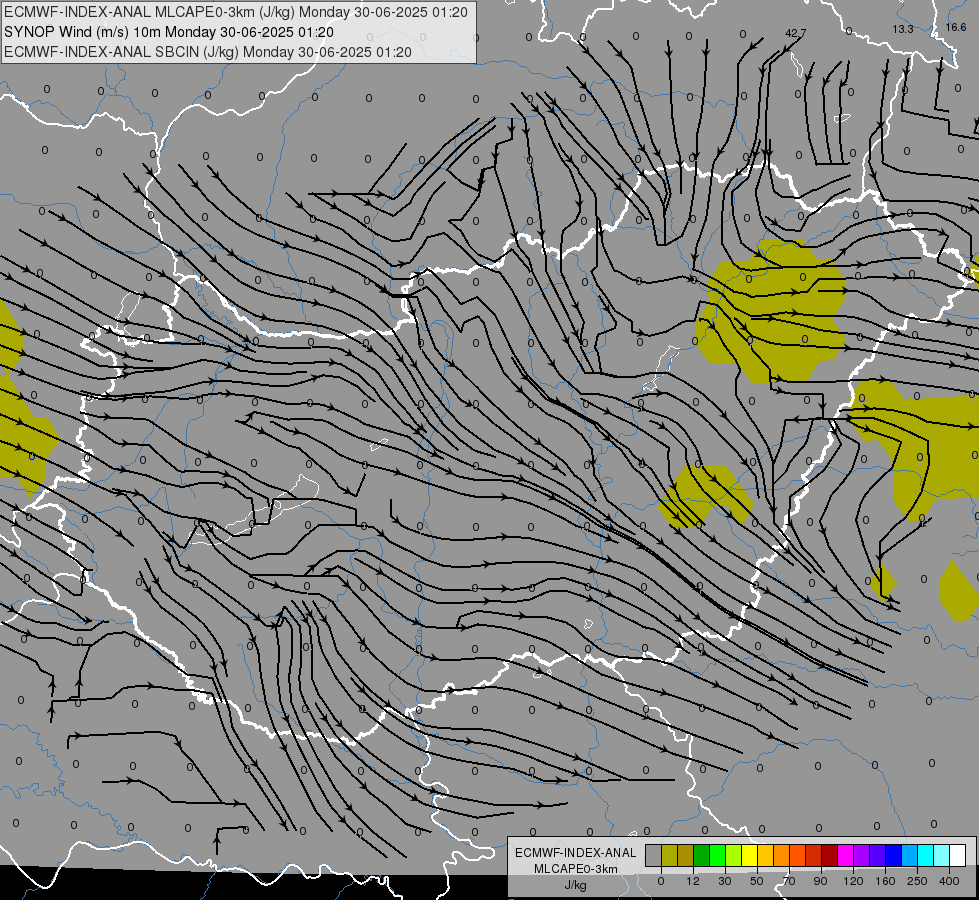Viewport: 979px width, 900px height.
Task: Select the SYNOP Wind 10m title line
Action: [169, 32]
